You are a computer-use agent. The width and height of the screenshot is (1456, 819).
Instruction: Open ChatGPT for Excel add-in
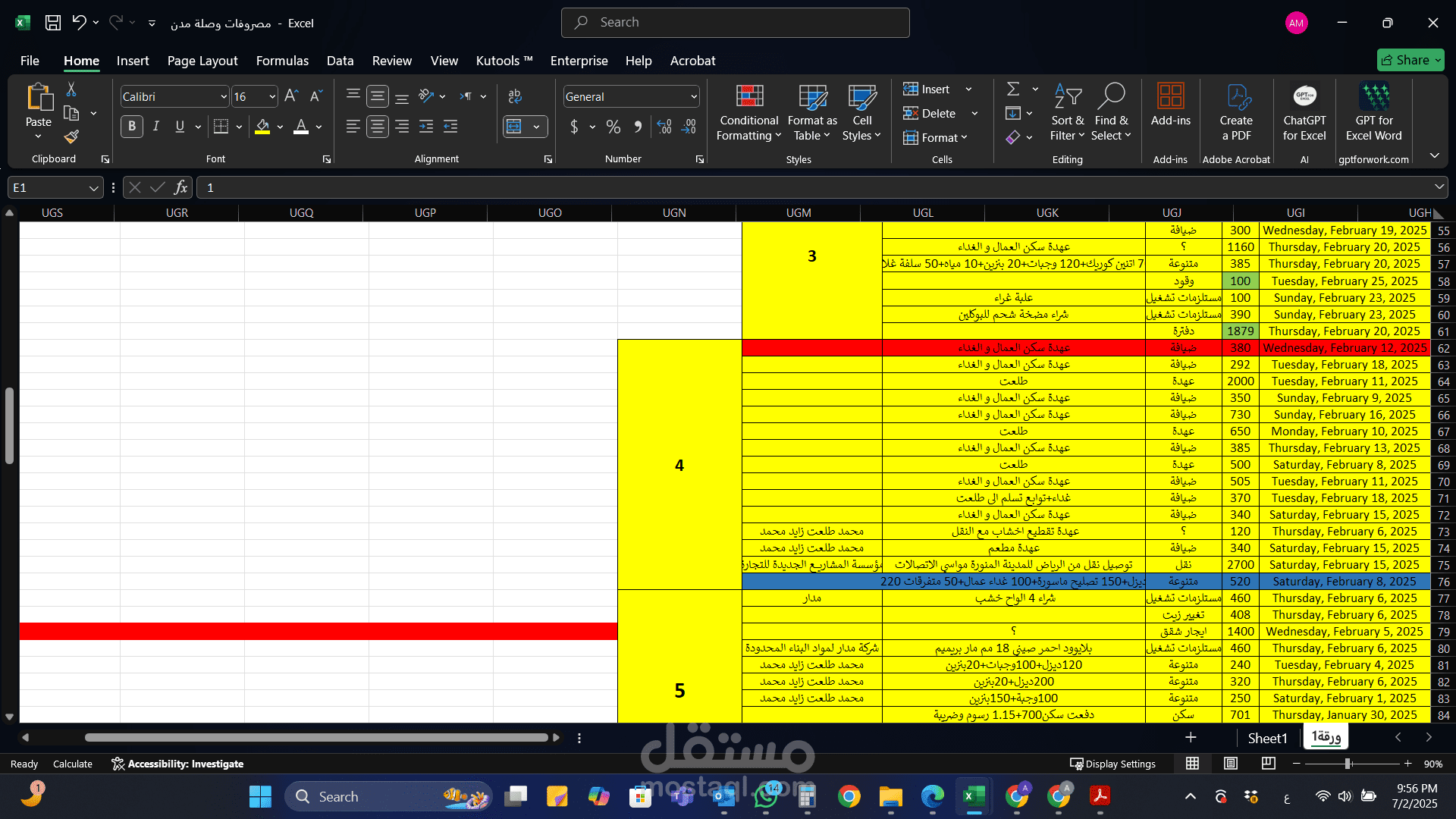[x=1304, y=112]
